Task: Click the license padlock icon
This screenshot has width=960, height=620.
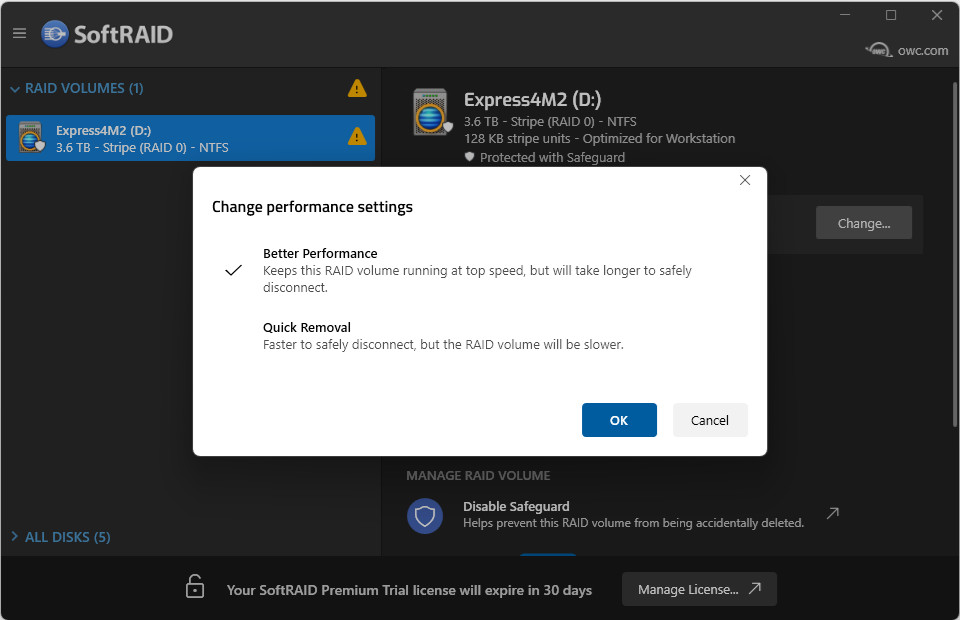Action: point(195,586)
